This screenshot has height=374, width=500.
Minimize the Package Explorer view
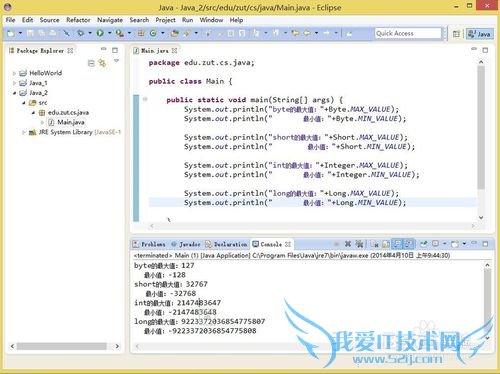pyautogui.click(x=104, y=49)
